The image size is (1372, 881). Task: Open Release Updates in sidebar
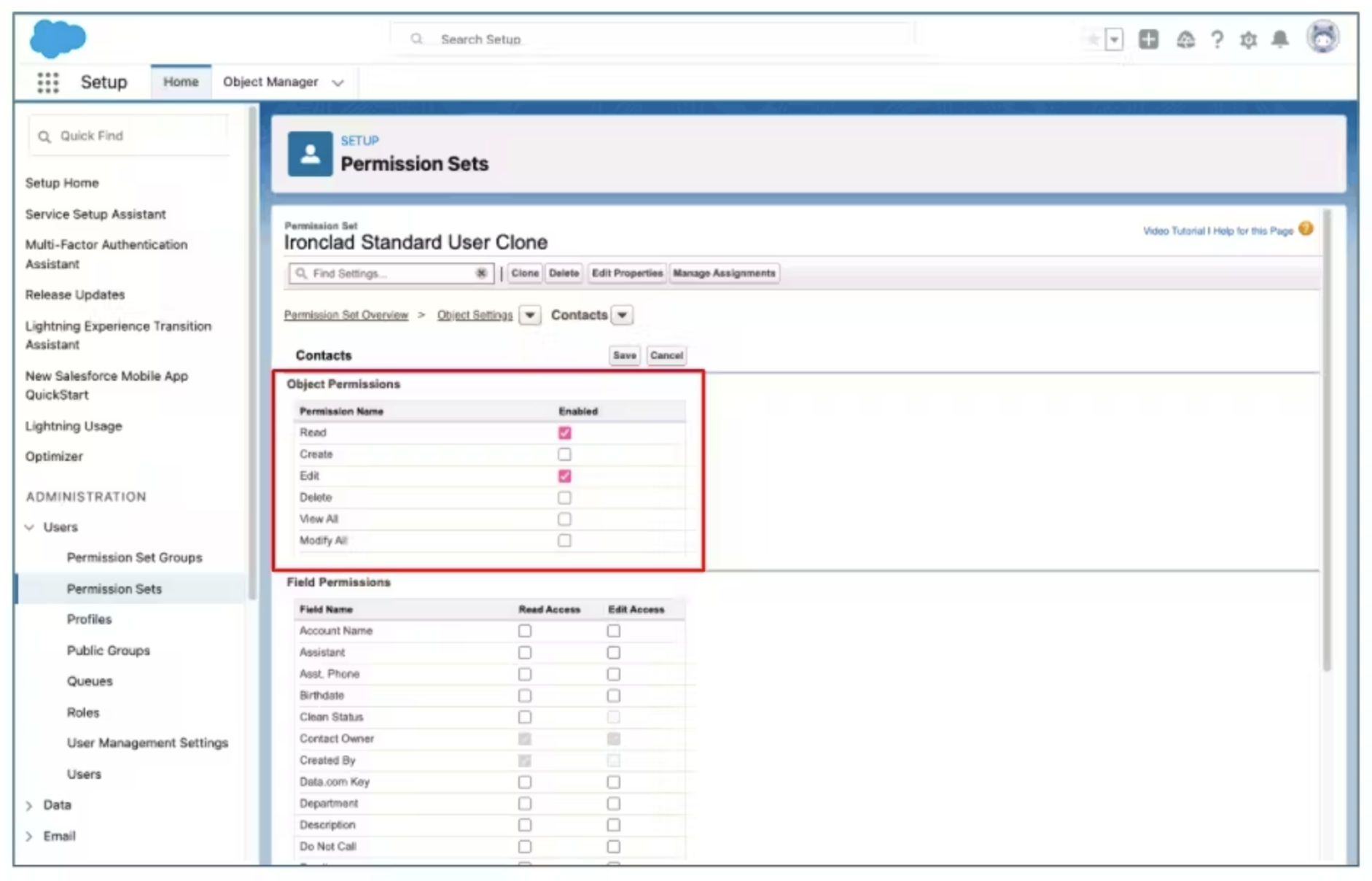coord(75,295)
